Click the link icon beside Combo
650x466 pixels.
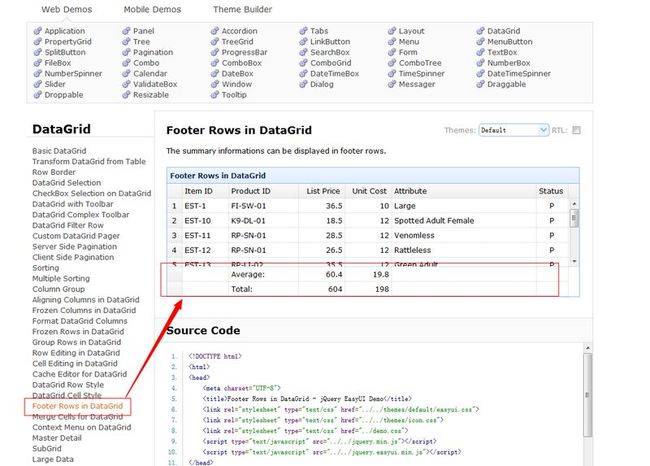(126, 63)
